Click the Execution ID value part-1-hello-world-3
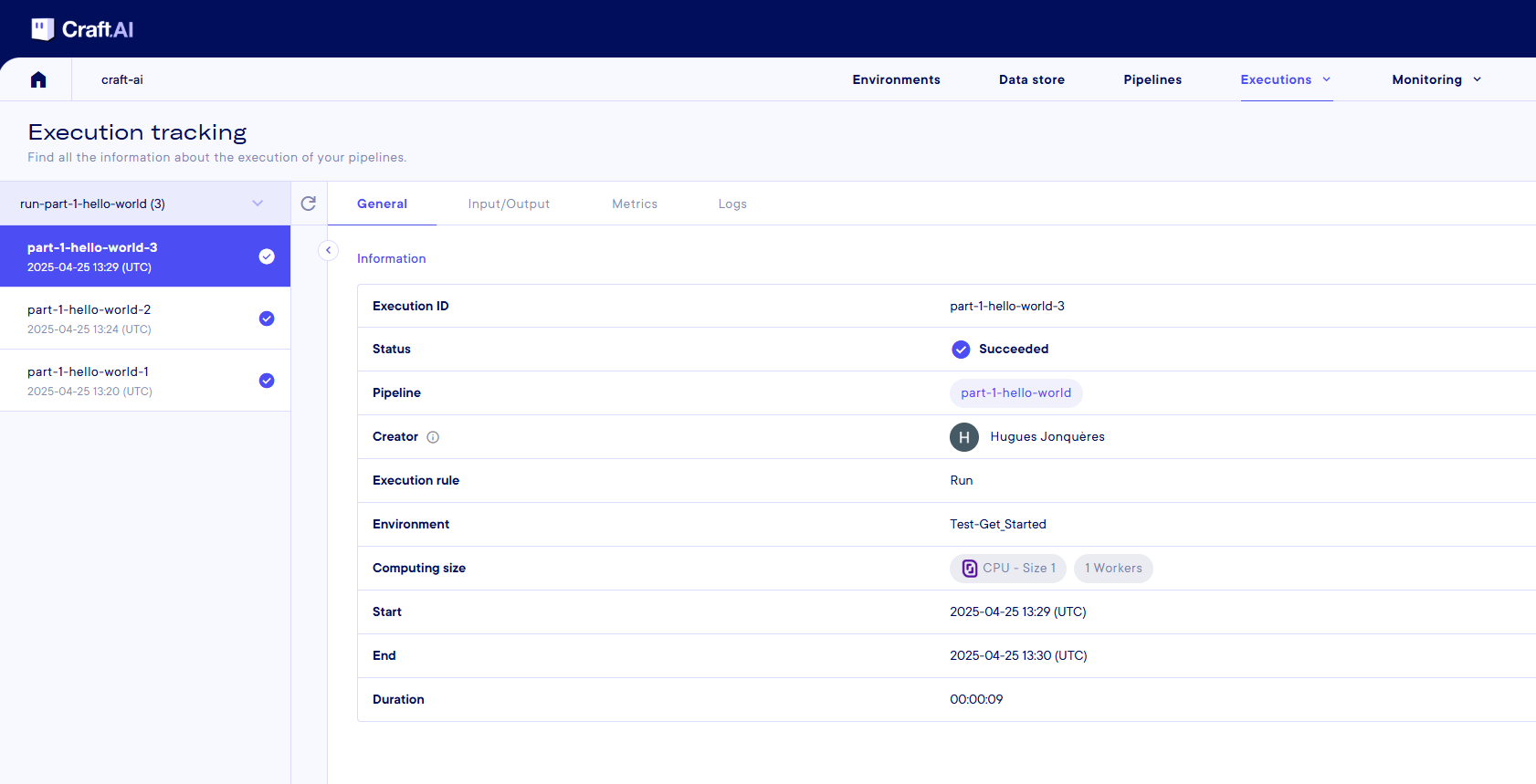Image resolution: width=1536 pixels, height=784 pixels. point(1007,306)
